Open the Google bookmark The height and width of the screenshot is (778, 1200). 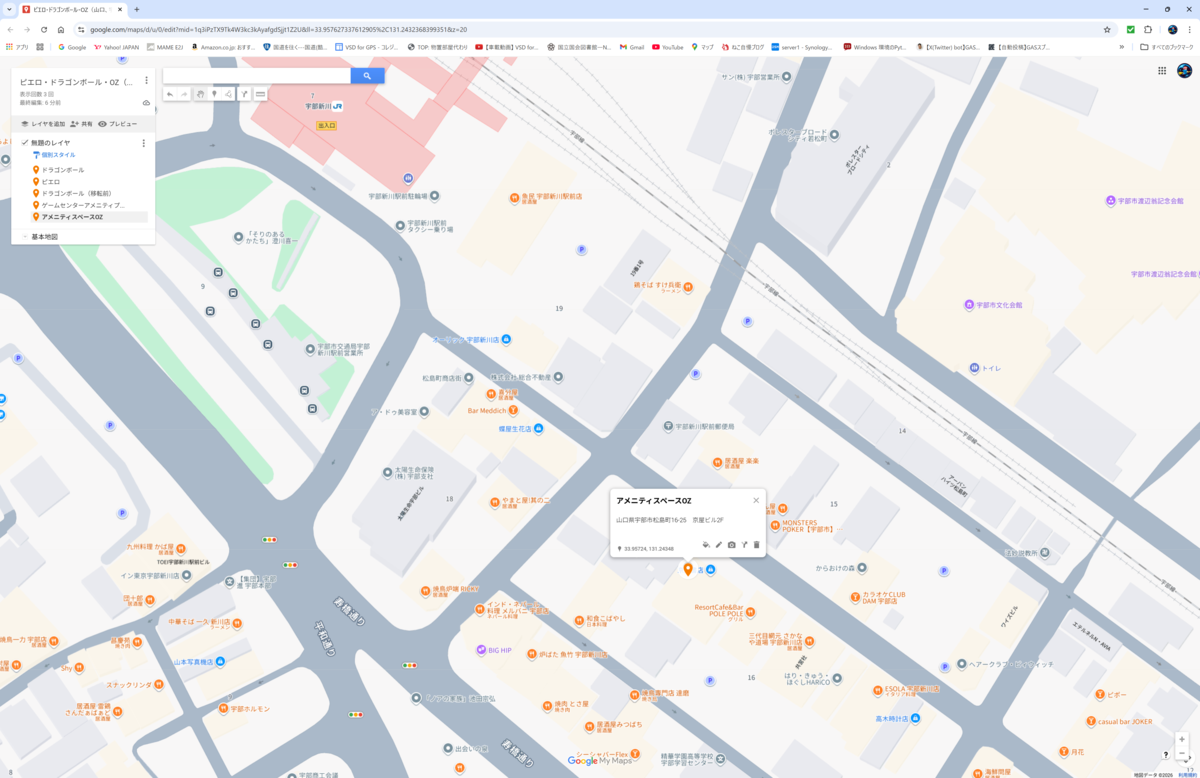tap(72, 47)
